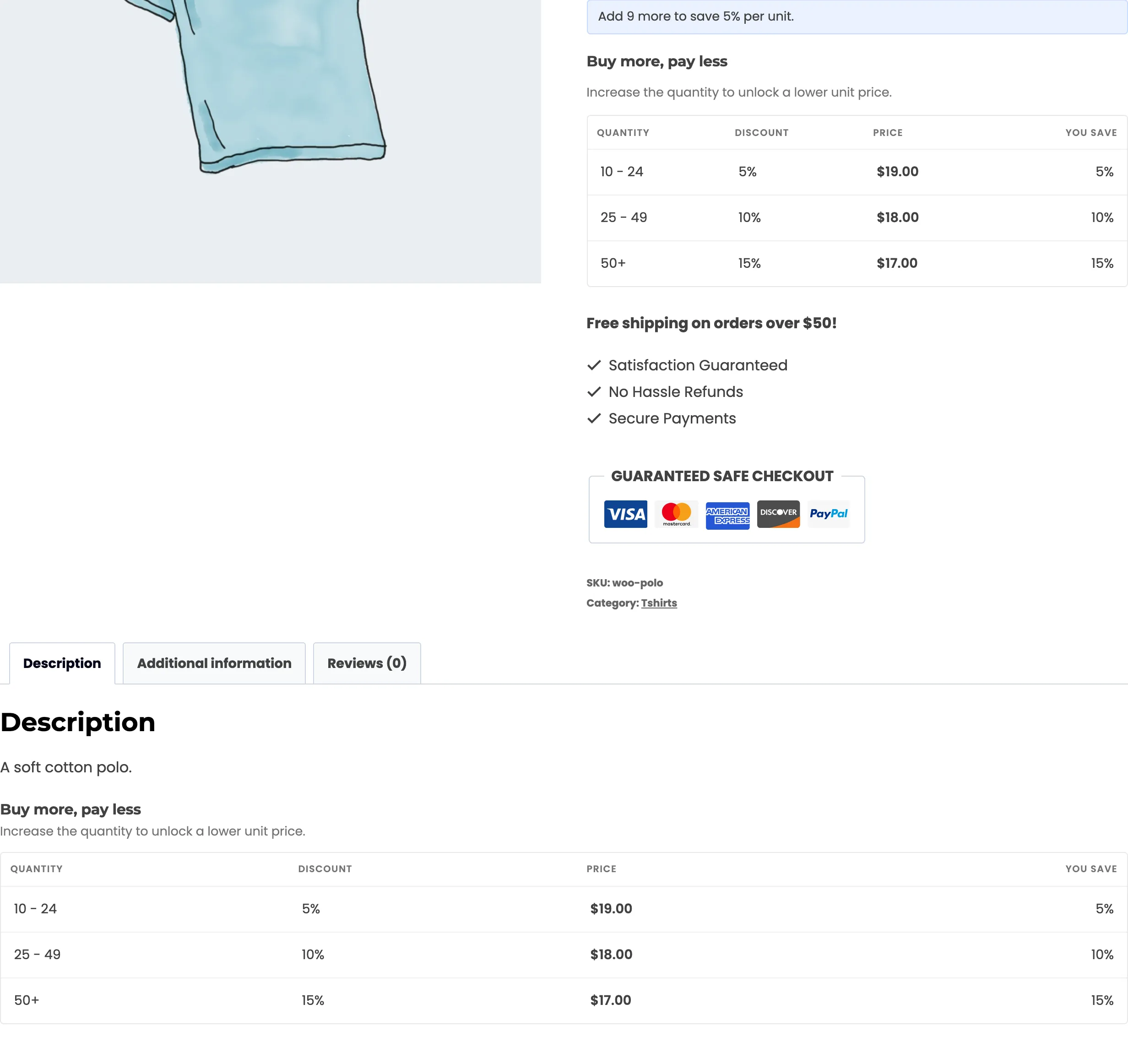Open the Reviews (0) tab

367,663
